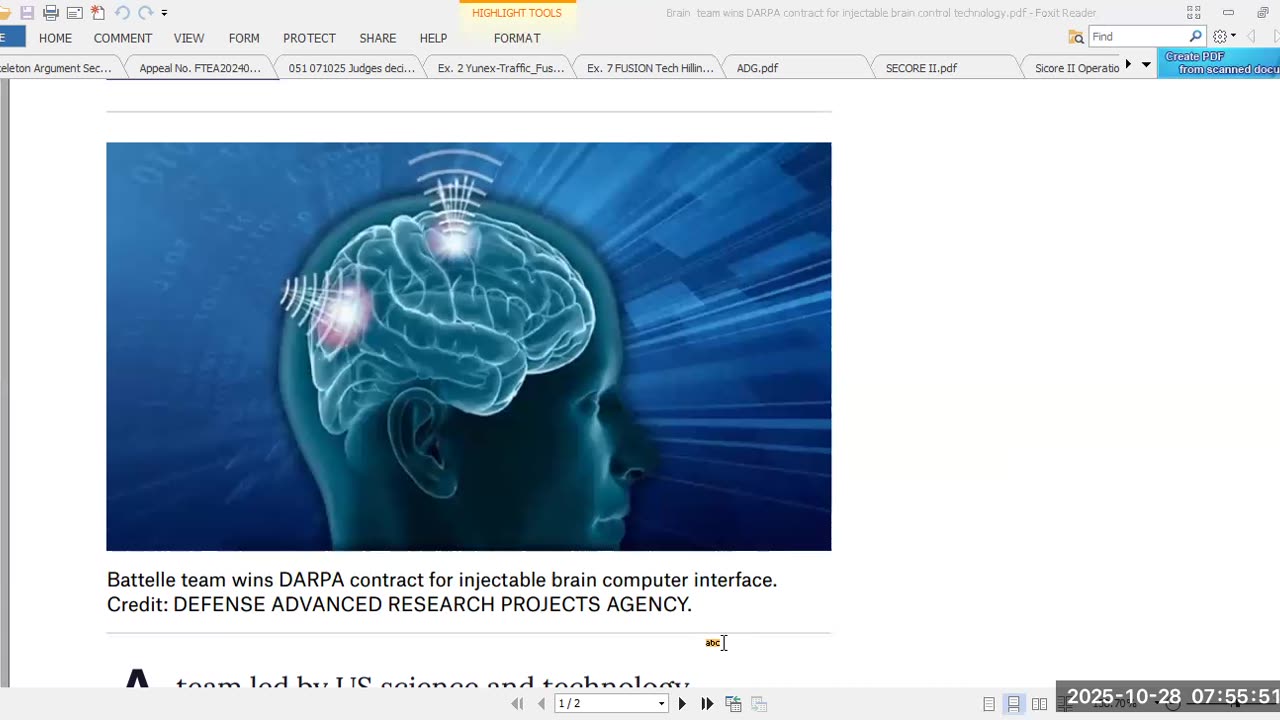
Task: Click the Save icon in quick access toolbar
Action: 27,13
